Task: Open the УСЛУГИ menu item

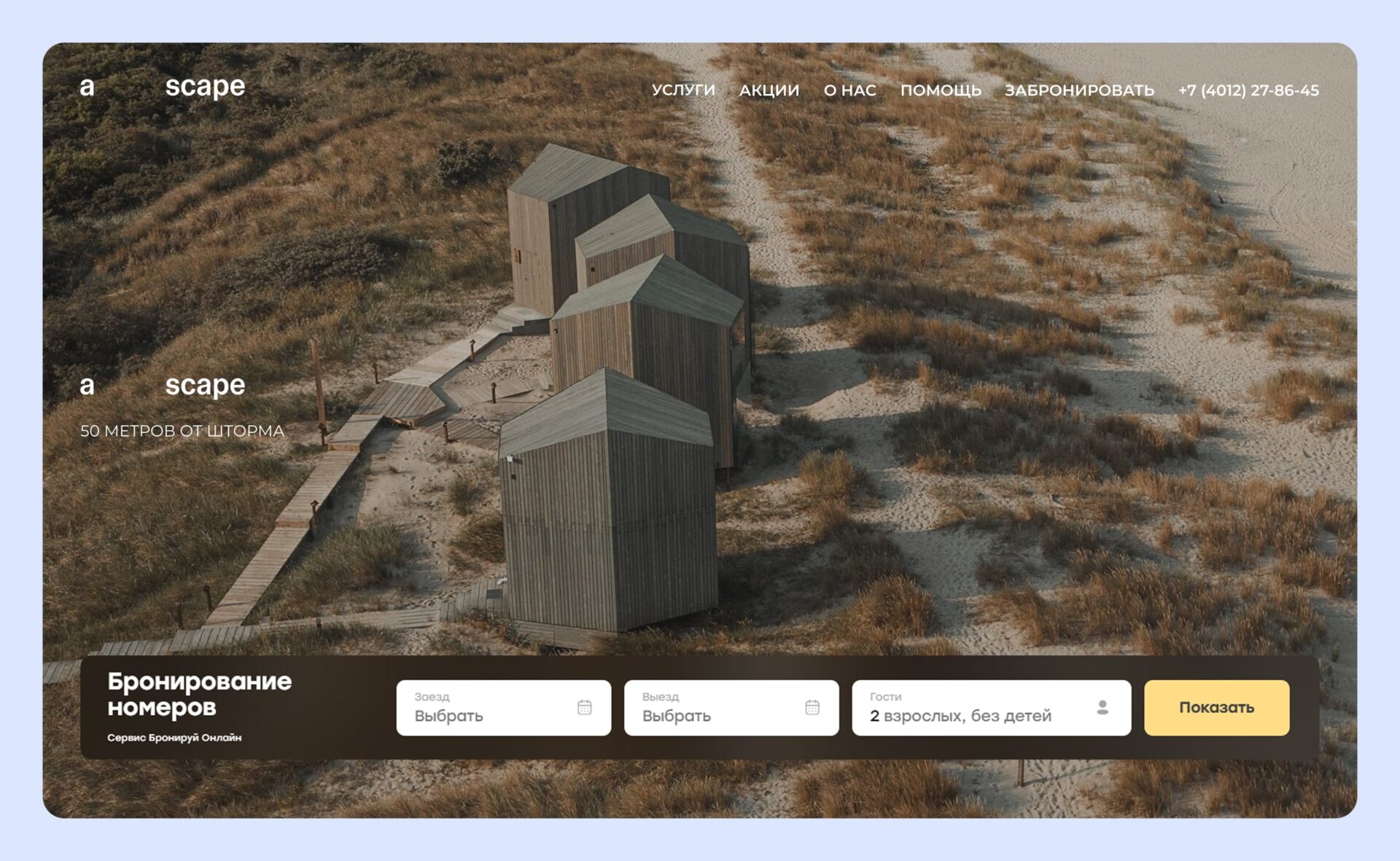Action: [683, 90]
